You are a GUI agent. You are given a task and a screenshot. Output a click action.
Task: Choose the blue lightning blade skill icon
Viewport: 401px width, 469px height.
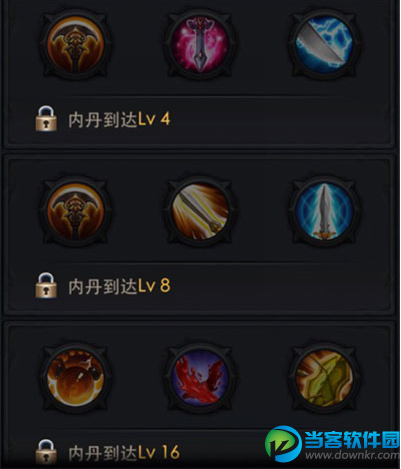(324, 45)
